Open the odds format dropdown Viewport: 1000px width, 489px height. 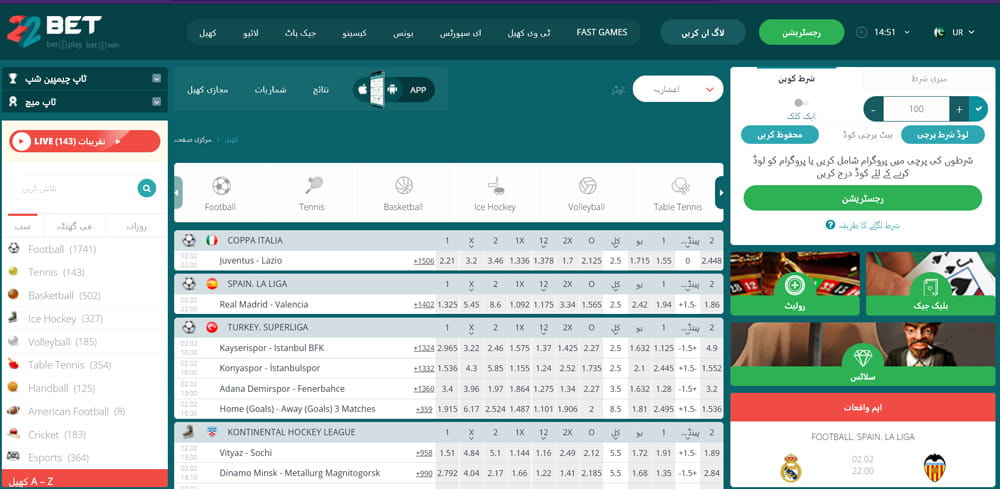[x=678, y=89]
